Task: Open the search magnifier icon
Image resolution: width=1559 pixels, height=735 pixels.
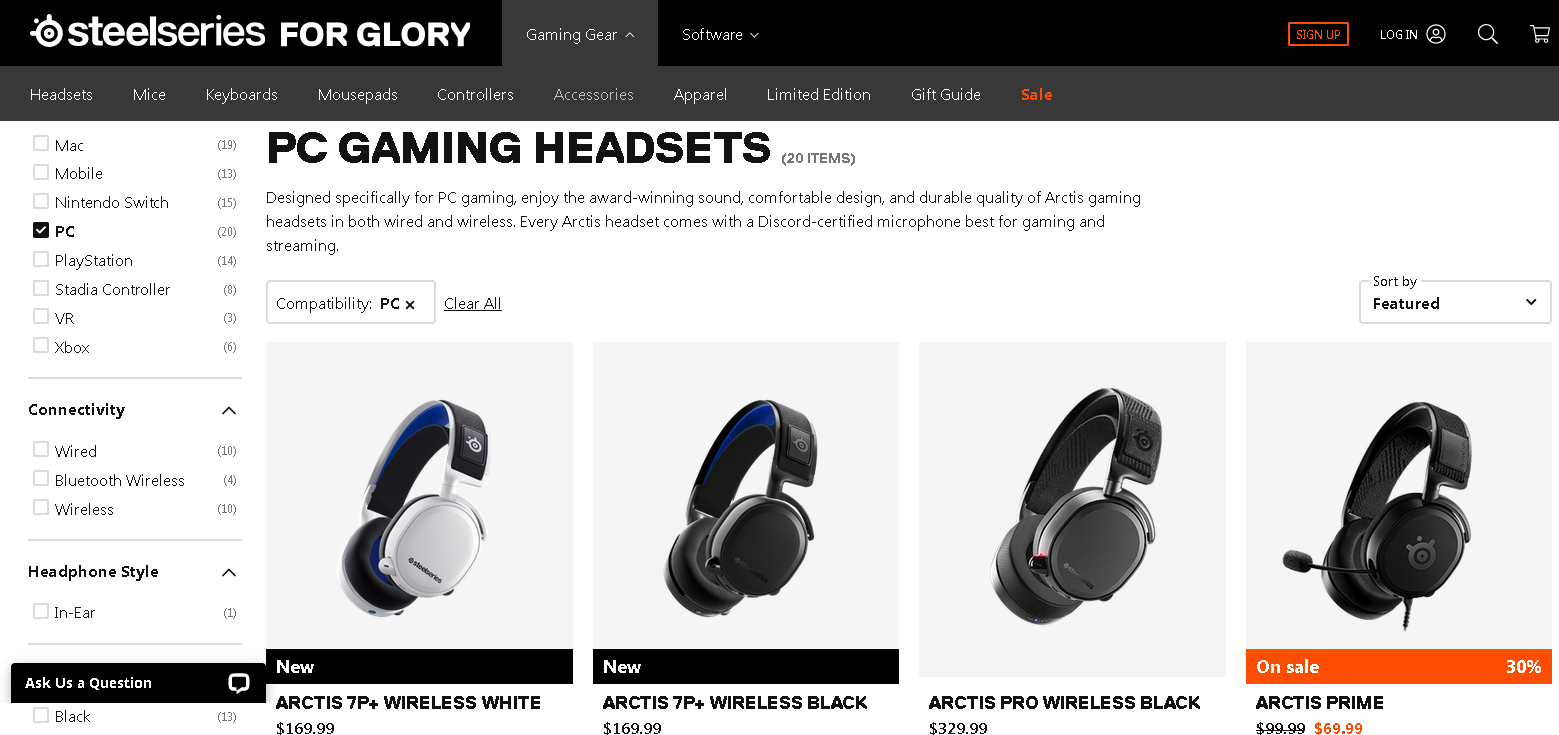Action: pos(1487,34)
